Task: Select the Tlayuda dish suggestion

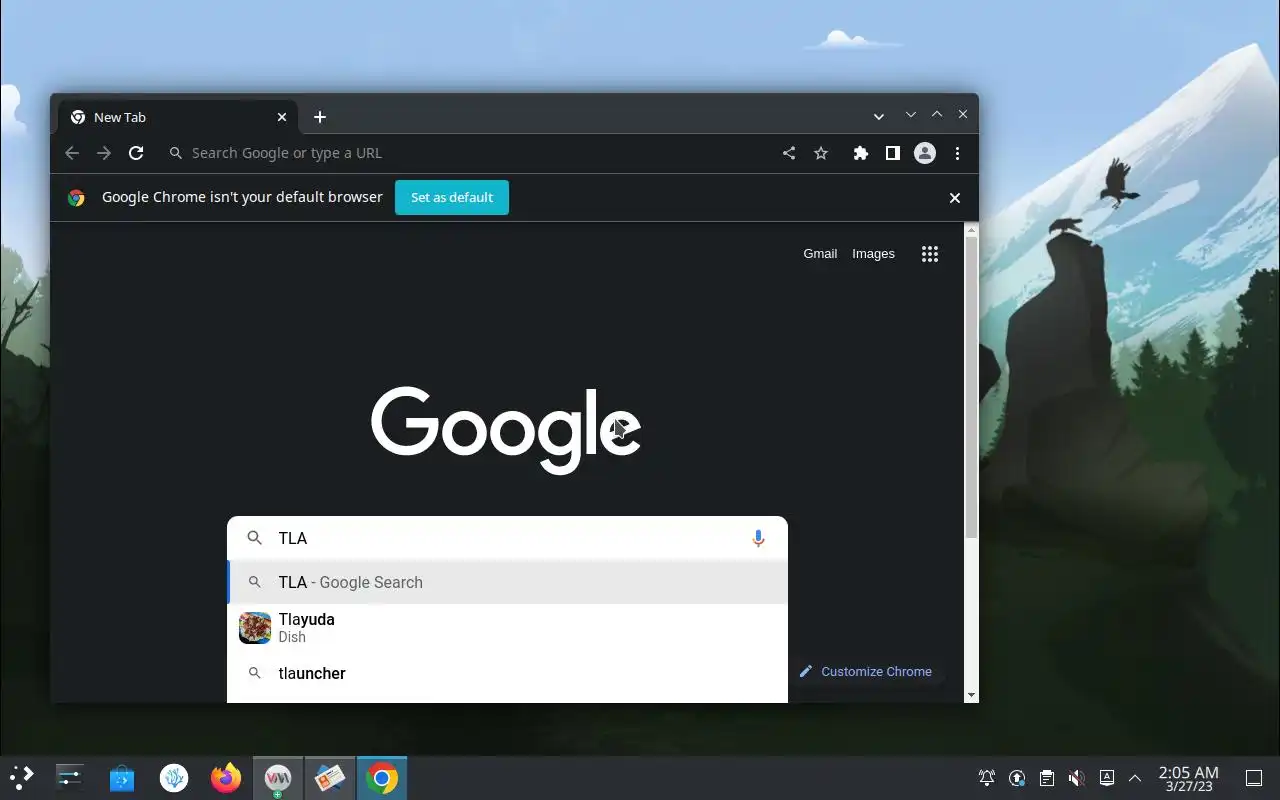Action: (507, 628)
